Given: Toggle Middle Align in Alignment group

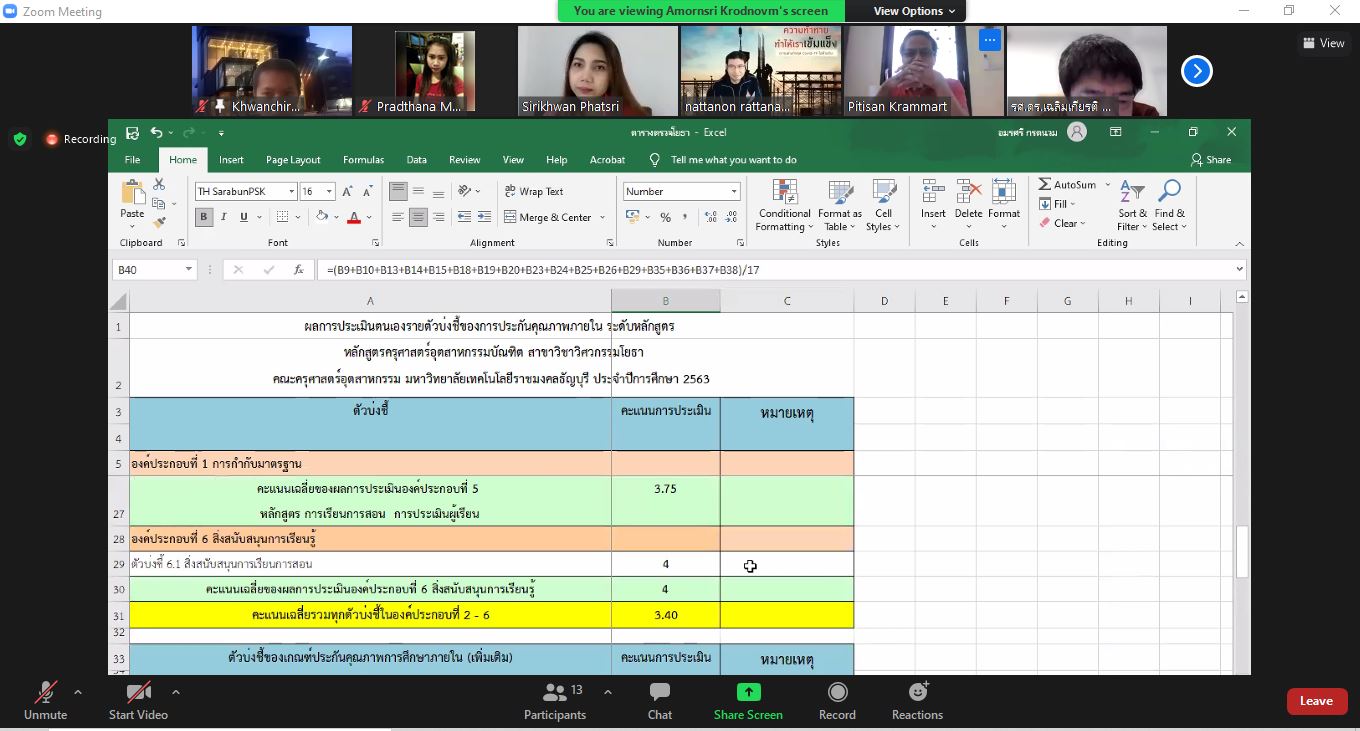Looking at the screenshot, I should (x=418, y=191).
